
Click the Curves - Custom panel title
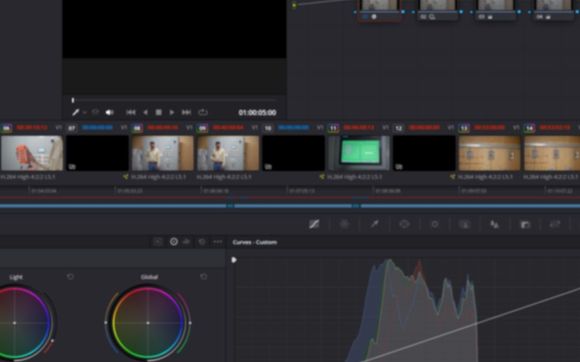(x=254, y=242)
